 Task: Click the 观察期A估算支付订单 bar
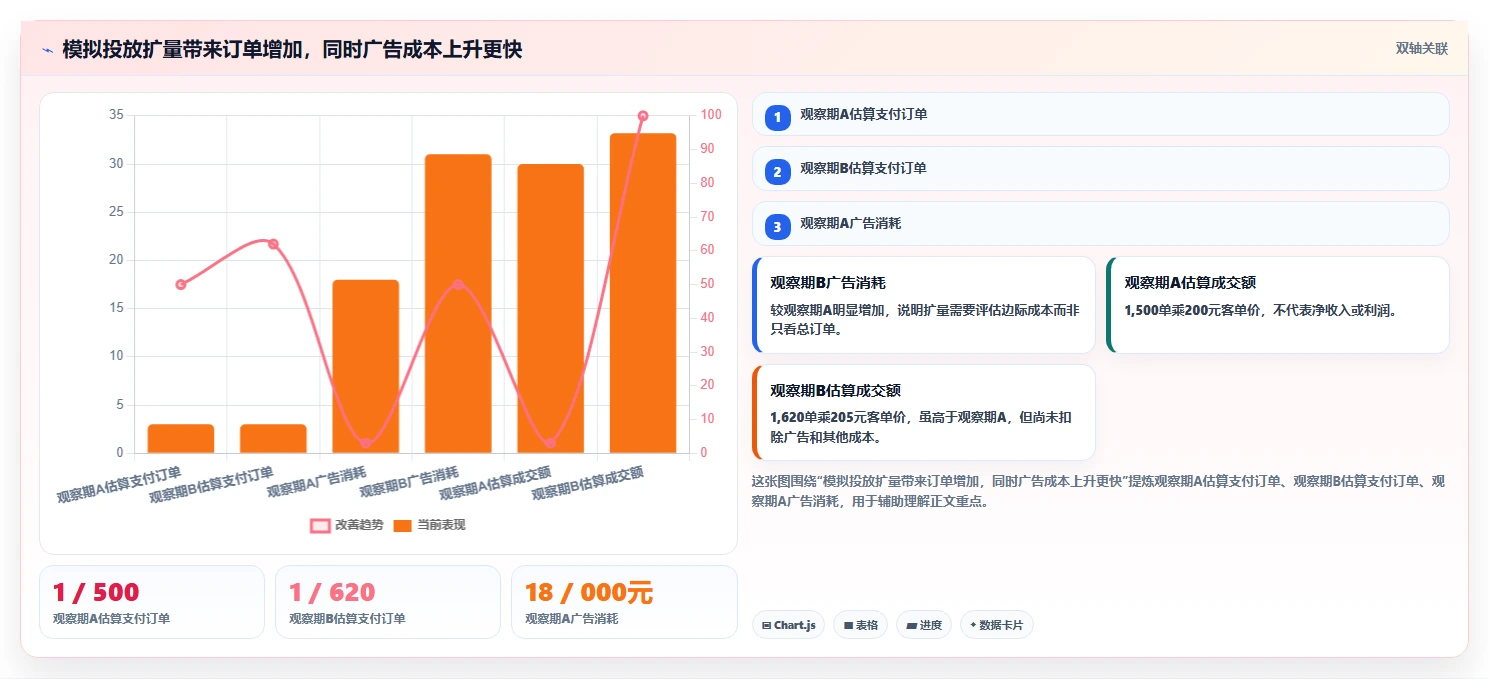click(x=181, y=439)
